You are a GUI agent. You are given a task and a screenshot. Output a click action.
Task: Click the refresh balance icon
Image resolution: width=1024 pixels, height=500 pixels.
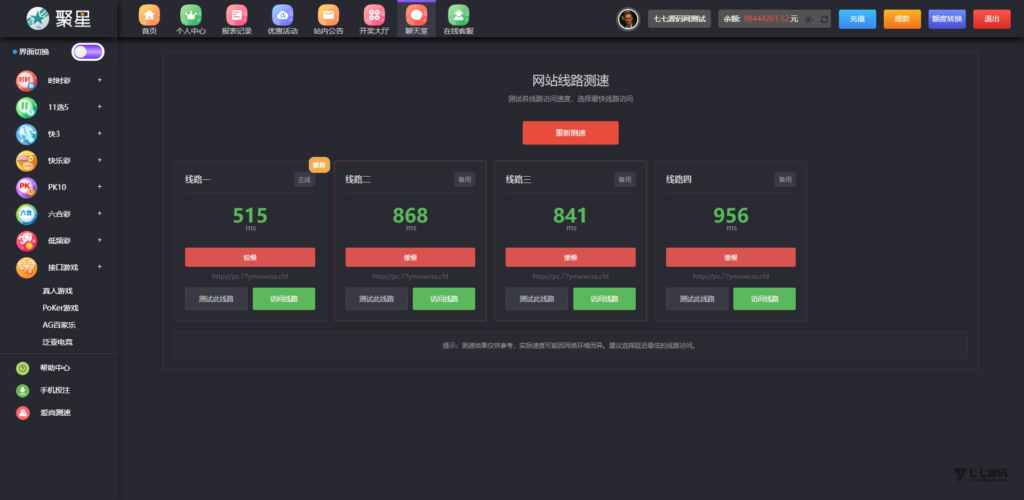pos(824,19)
